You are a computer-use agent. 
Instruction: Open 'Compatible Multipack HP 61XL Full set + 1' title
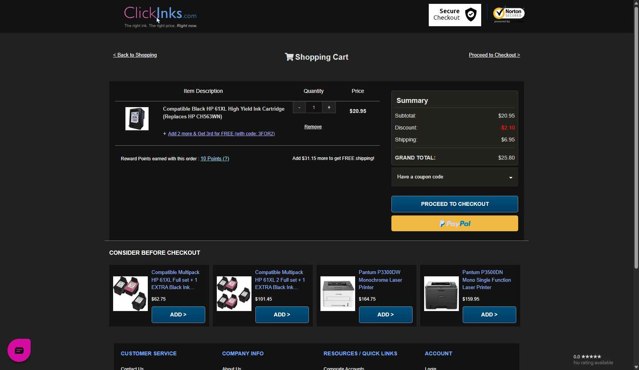pyautogui.click(x=175, y=280)
